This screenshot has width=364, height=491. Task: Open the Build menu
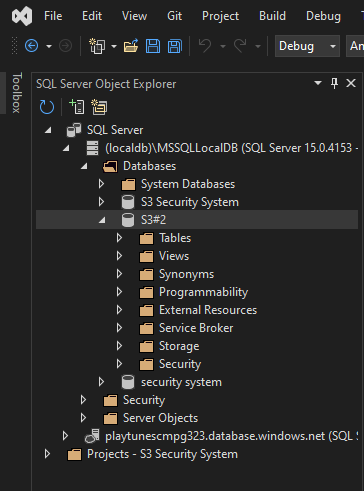click(x=272, y=16)
